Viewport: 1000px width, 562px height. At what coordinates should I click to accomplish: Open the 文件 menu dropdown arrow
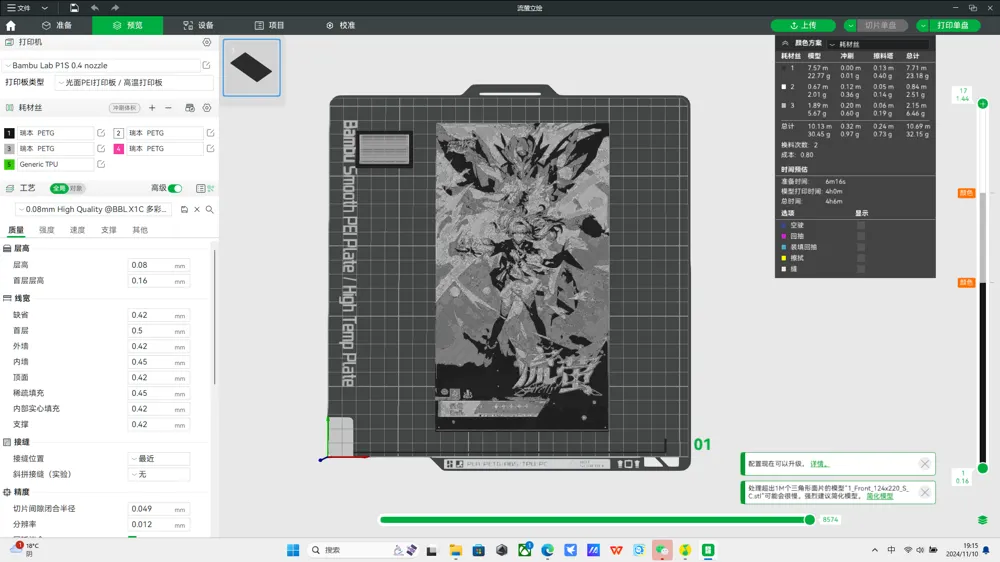point(44,8)
